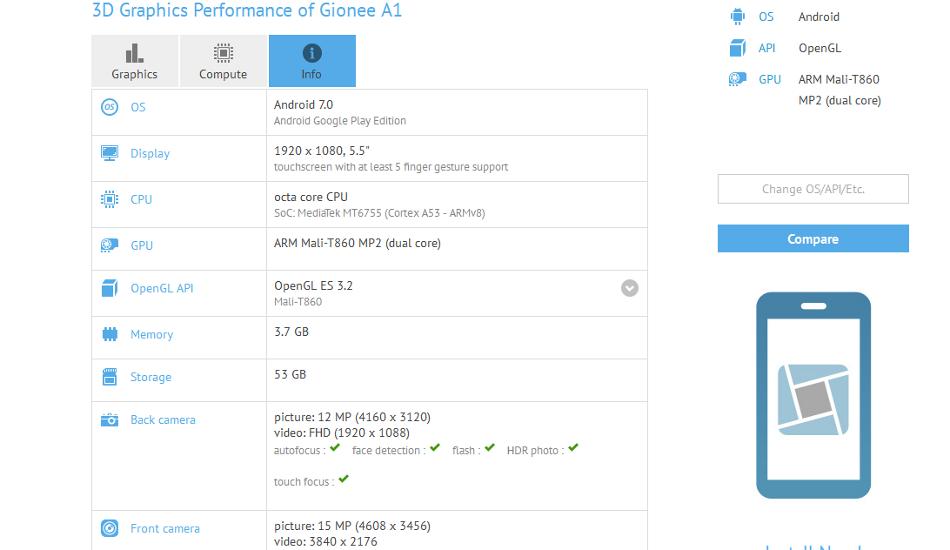Select the SoC MediaTek MT6755 text
Image resolution: width=950 pixels, height=550 pixels.
point(379,213)
